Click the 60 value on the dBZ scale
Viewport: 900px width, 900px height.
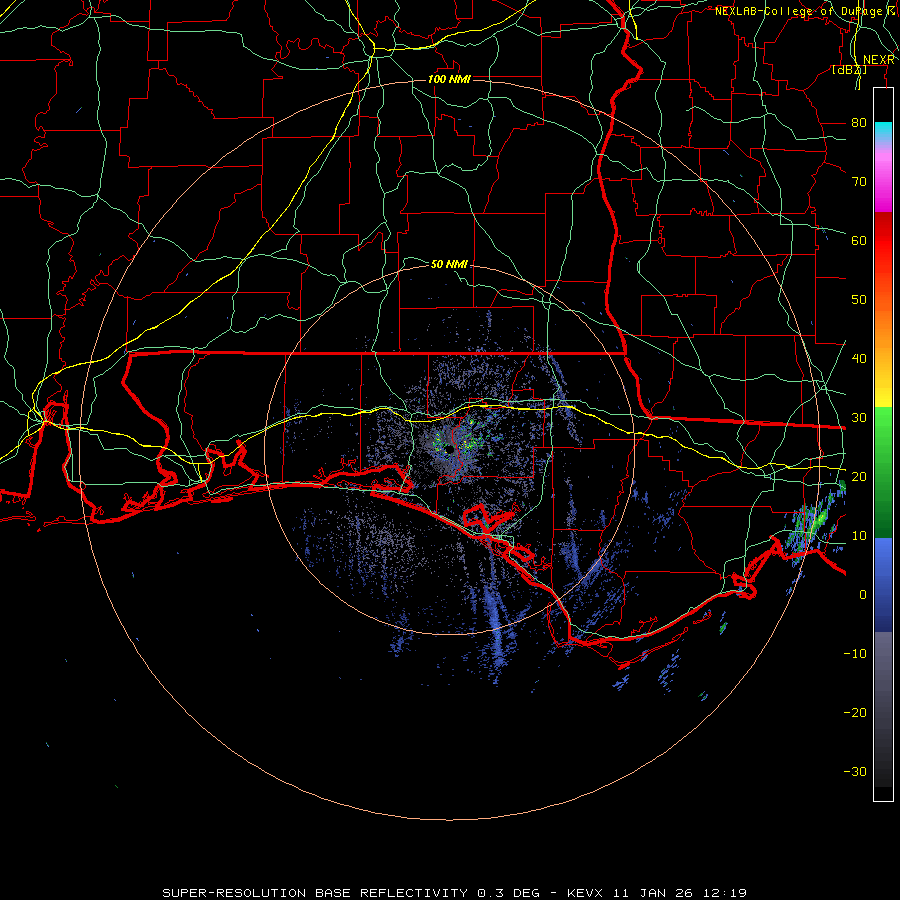(x=859, y=240)
